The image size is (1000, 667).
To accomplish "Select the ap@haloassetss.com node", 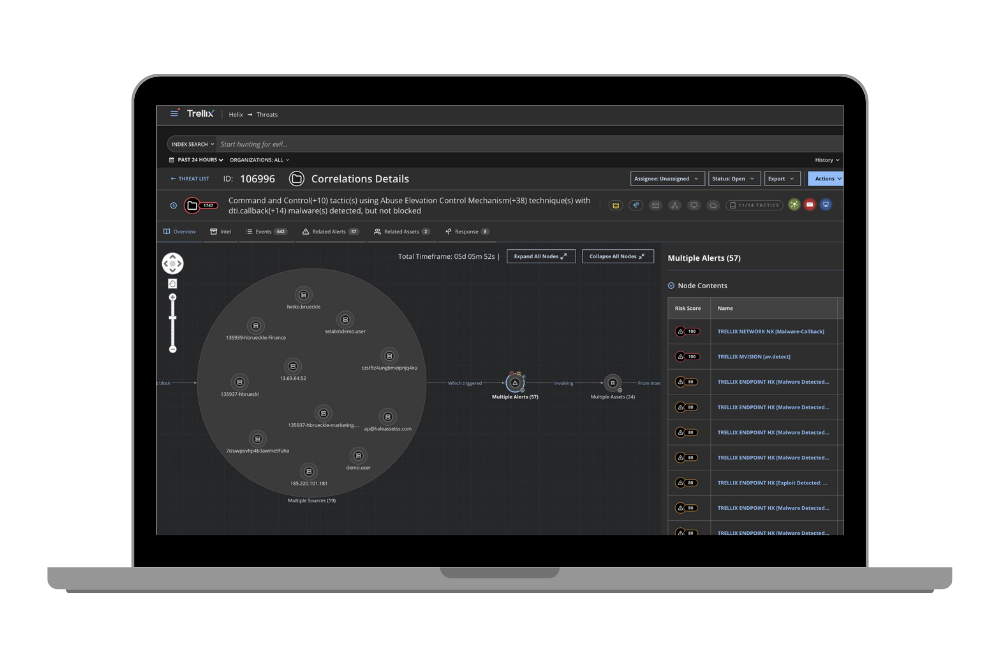I will 388,416.
